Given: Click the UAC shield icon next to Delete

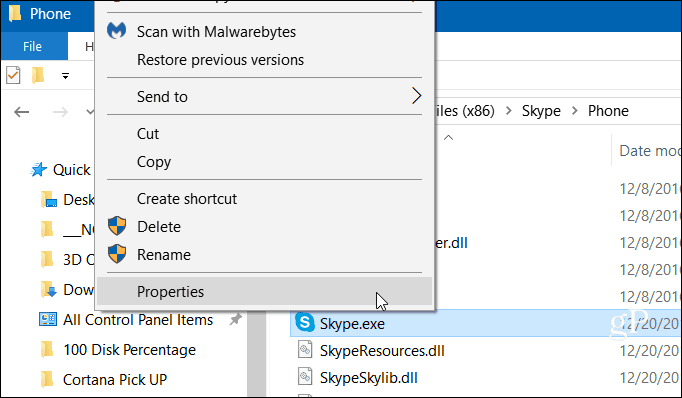Looking at the screenshot, I should (x=117, y=226).
